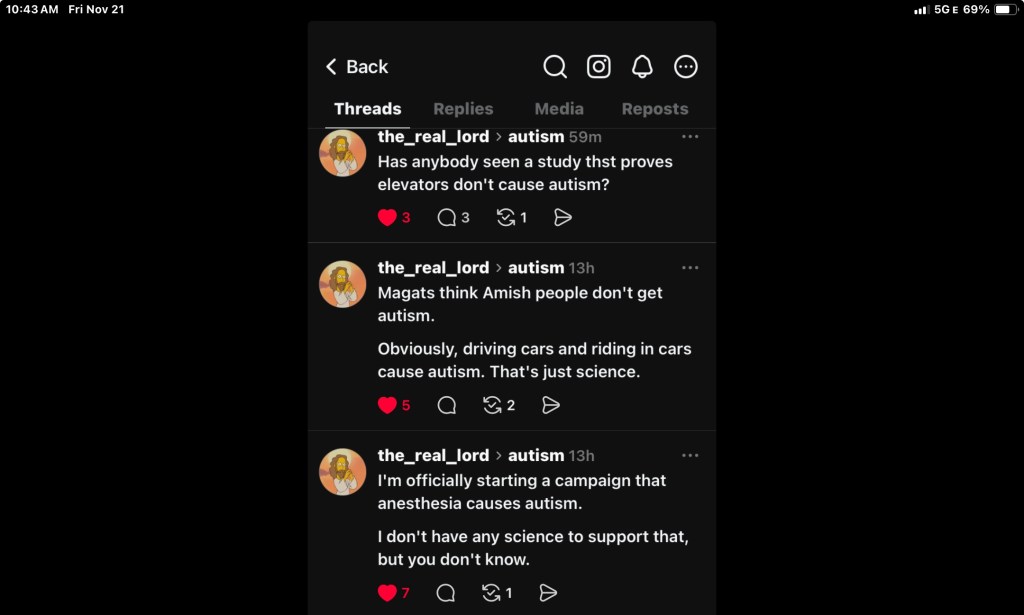Viewport: 1024px width, 615px height.
Task: Tap the search magnifier icon
Action: click(555, 67)
